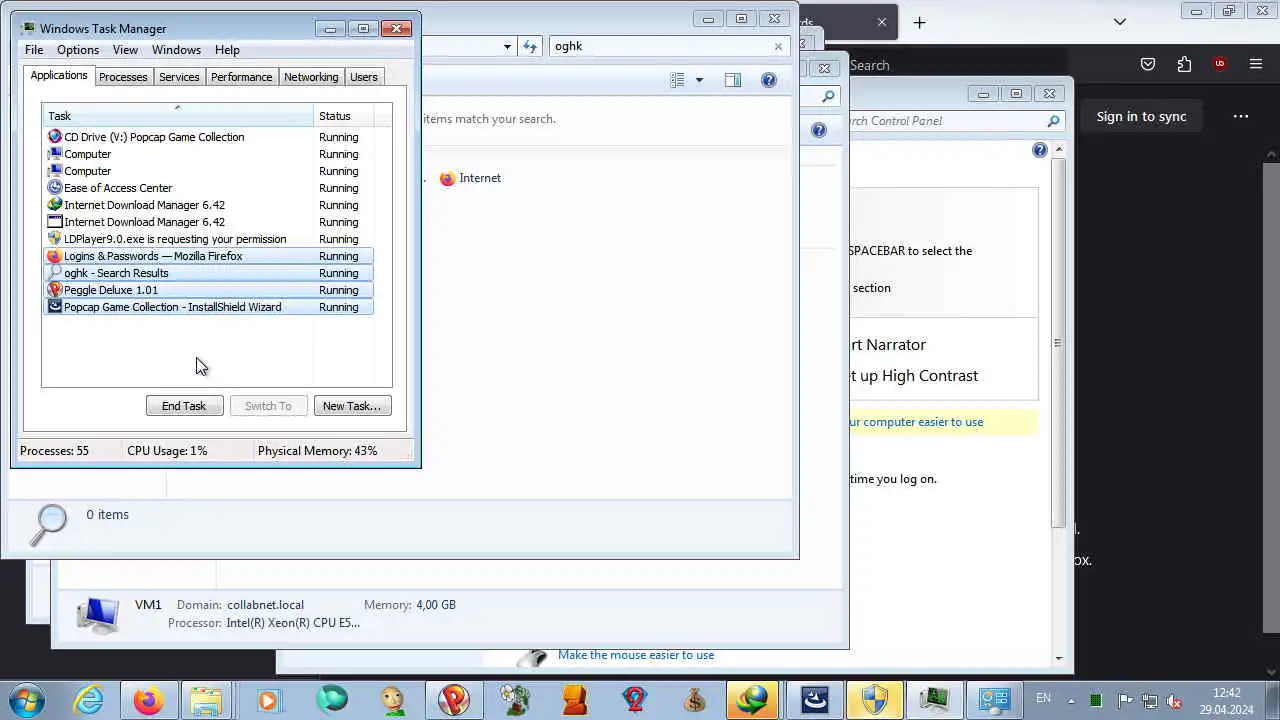The height and width of the screenshot is (720, 1280).
Task: Open the UAC shield permission taskbar item
Action: [x=875, y=699]
